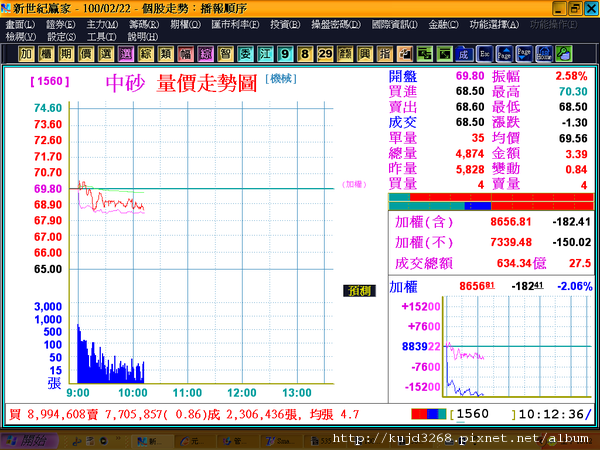Click the Esc toolbar button
The height and width of the screenshot is (450, 600).
click(x=484, y=54)
